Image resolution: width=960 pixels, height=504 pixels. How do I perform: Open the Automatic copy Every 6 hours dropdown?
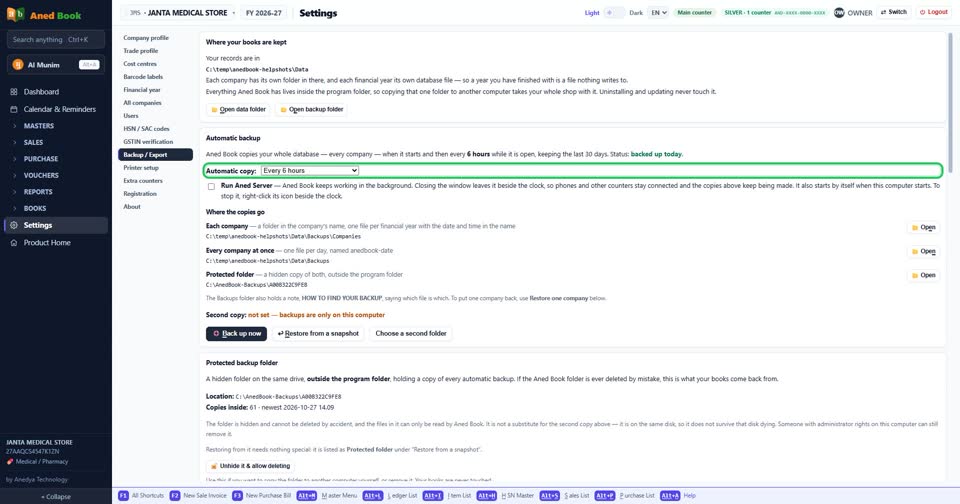(310, 171)
